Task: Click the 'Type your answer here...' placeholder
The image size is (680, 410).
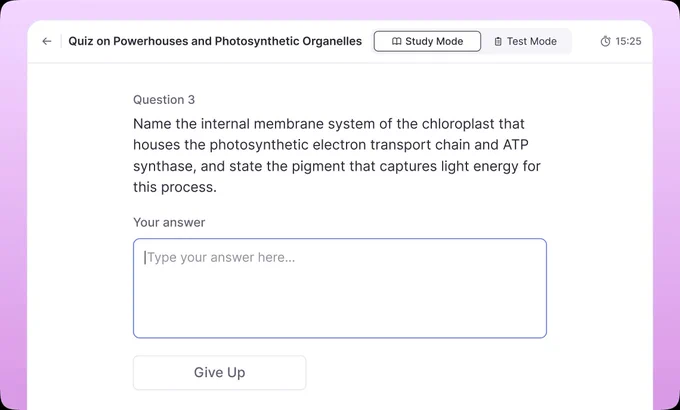Action: pos(221,258)
